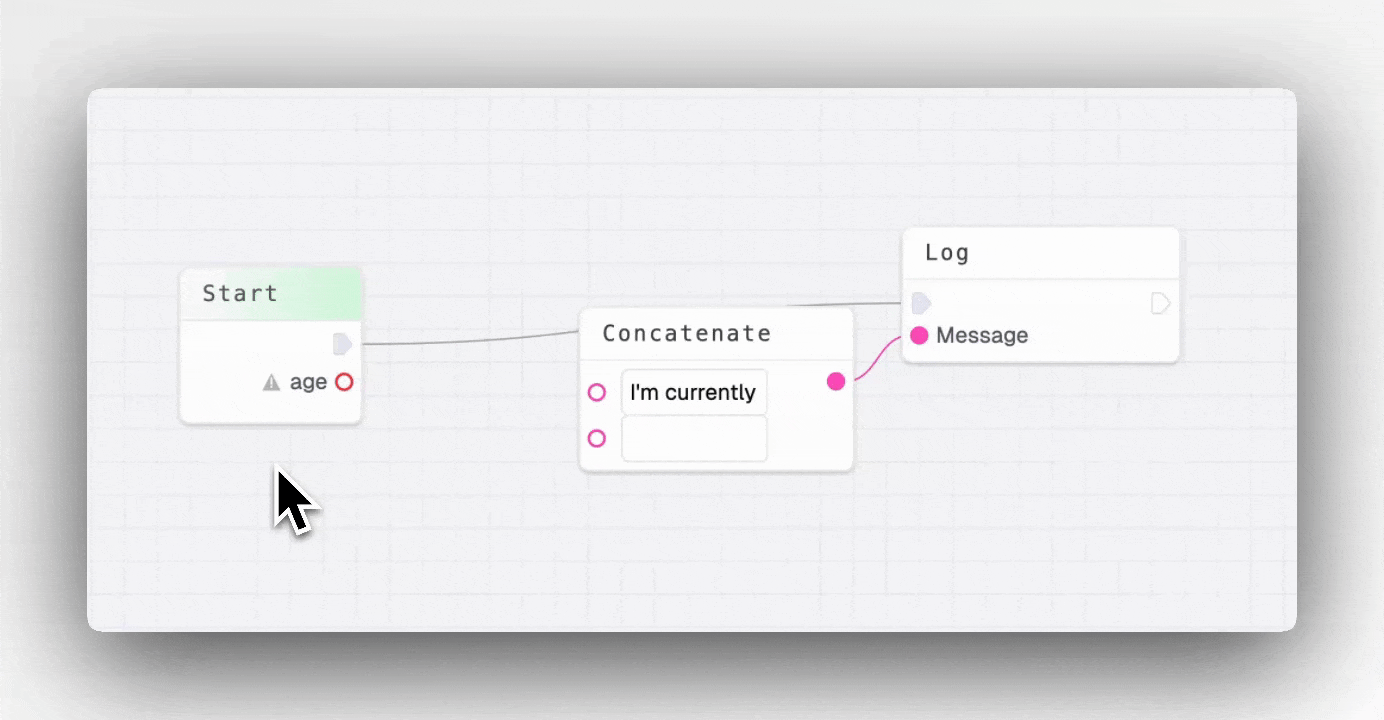The width and height of the screenshot is (1384, 720).
Task: Click the execution output arrow on Start node
Action: point(343,344)
